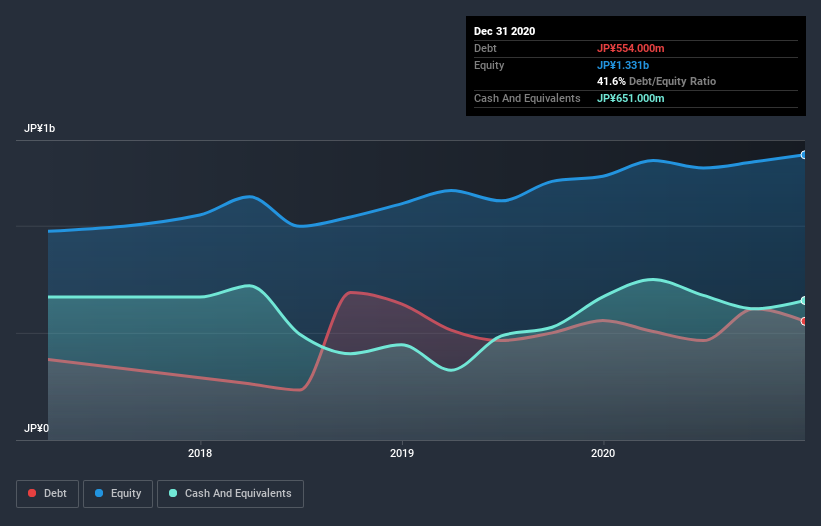Click the red Debt legend dot
This screenshot has width=821, height=526.
(x=32, y=493)
